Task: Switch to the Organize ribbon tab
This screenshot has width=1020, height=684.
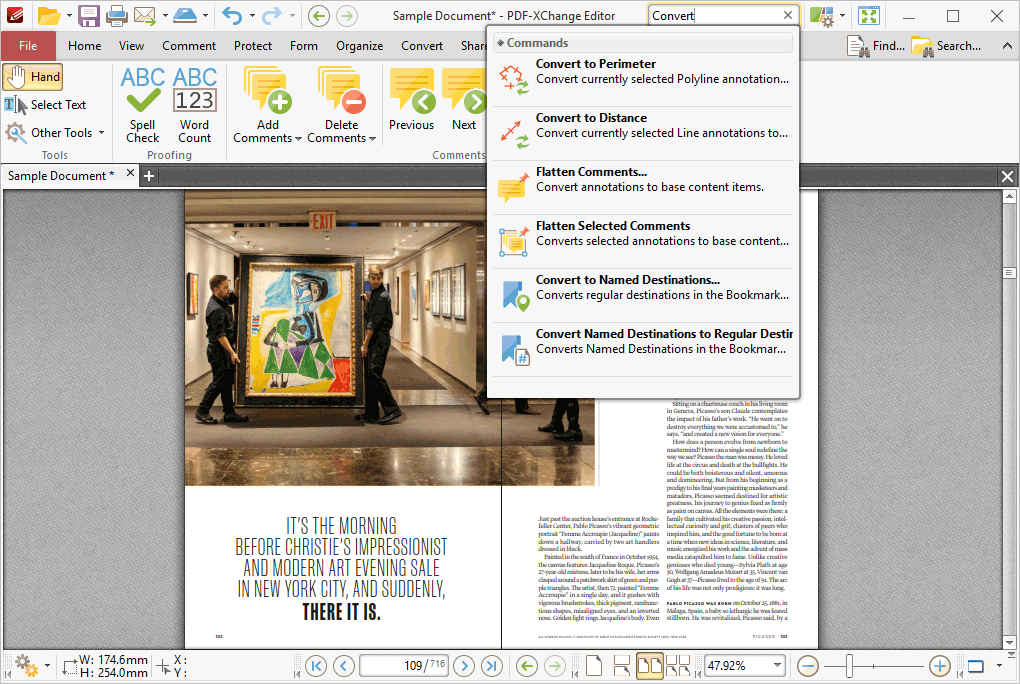Action: 359,46
